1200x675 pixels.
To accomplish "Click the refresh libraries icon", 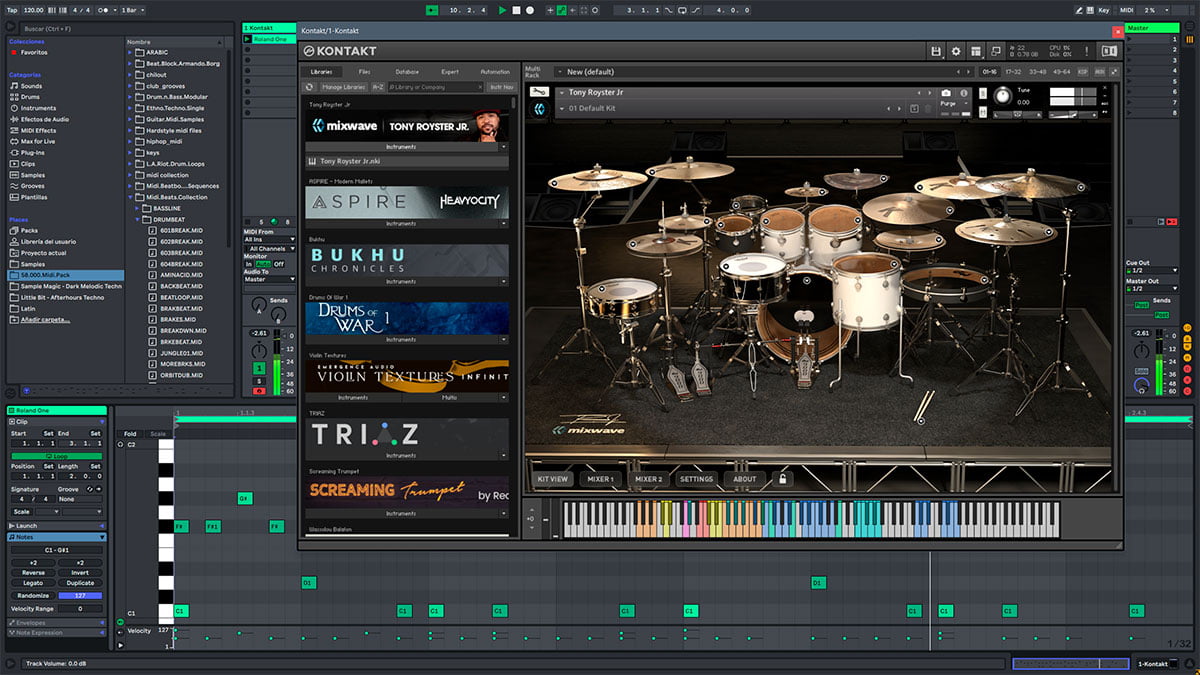I will tap(310, 87).
